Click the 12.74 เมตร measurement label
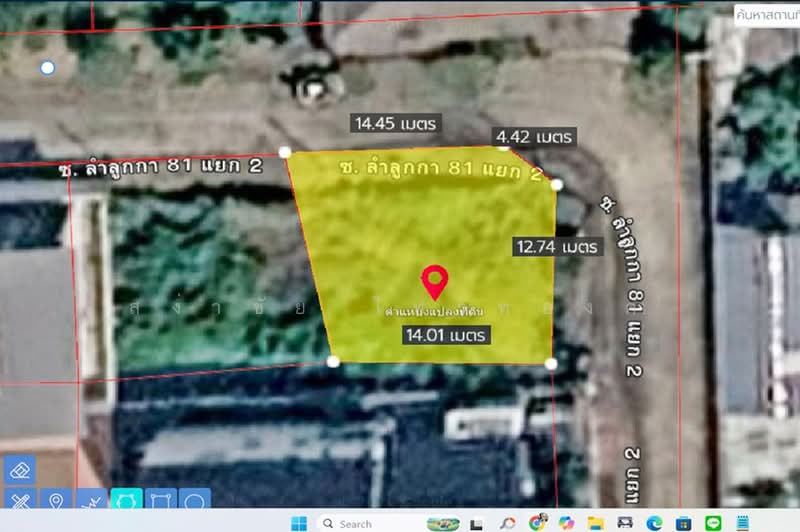 [x=557, y=247]
